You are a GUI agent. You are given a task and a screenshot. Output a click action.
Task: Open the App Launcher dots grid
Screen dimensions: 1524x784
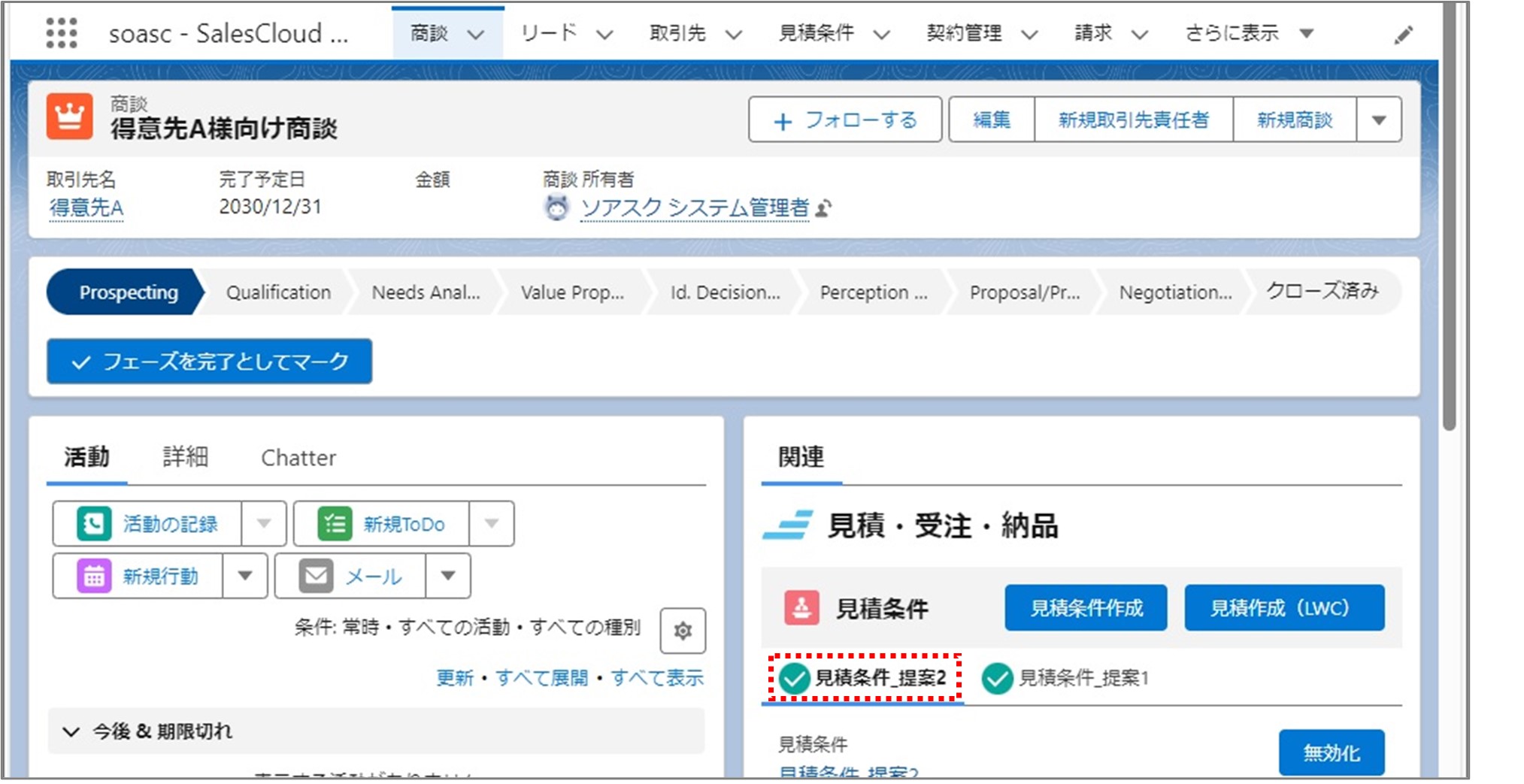click(61, 33)
